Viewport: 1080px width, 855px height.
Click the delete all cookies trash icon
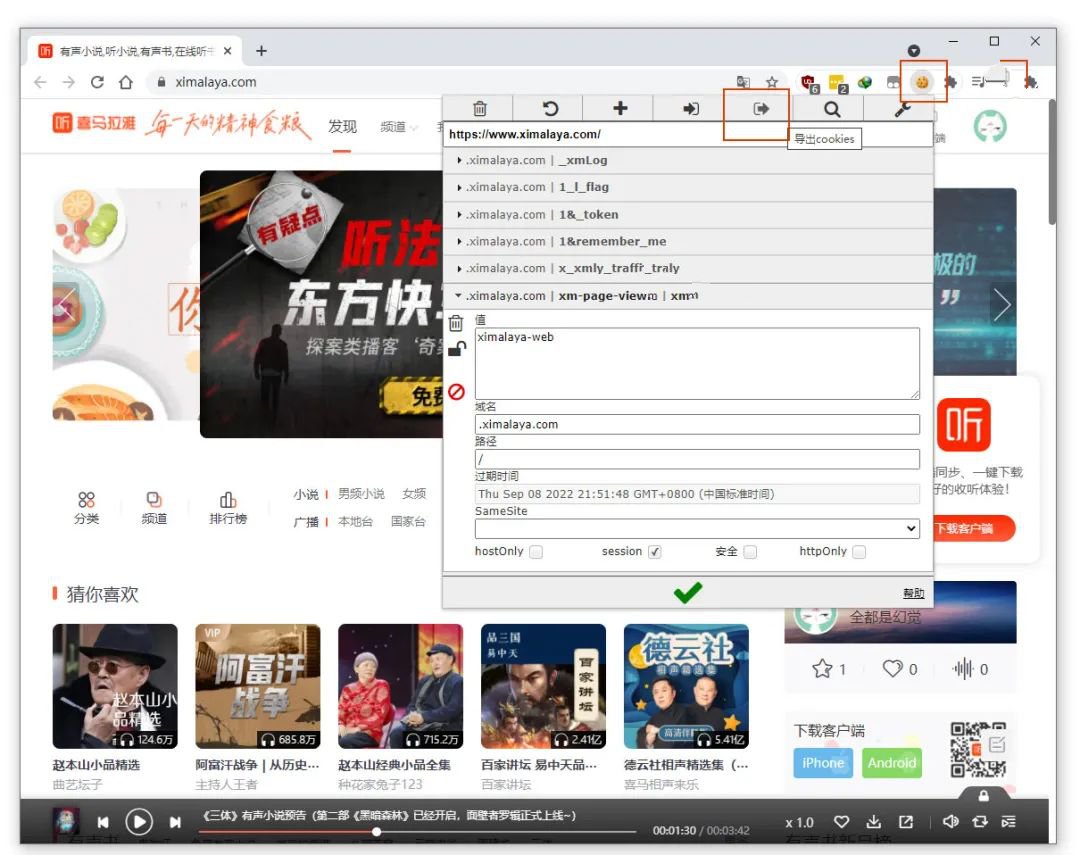[x=479, y=109]
